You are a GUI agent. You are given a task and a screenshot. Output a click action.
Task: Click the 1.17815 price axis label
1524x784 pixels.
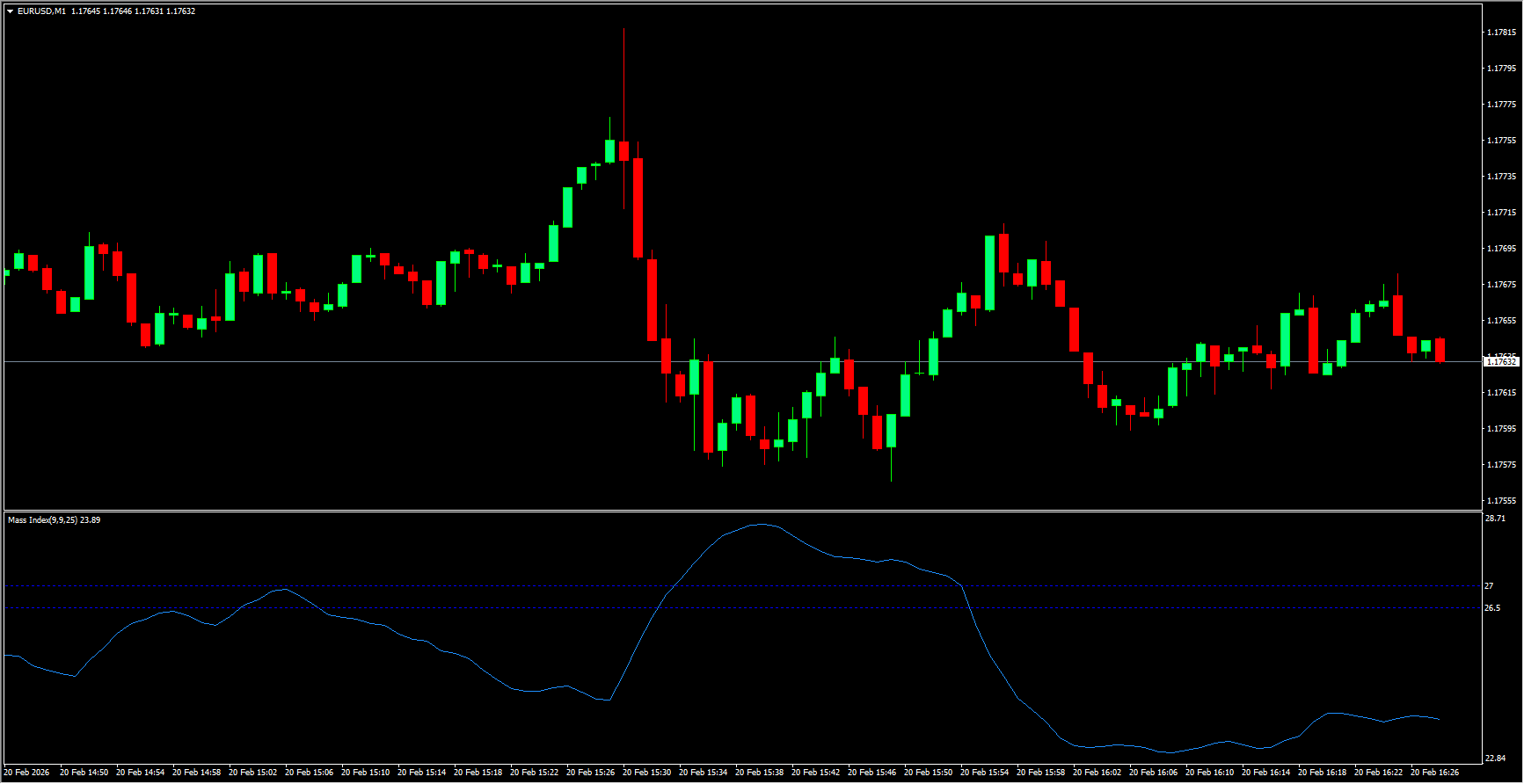(1500, 33)
